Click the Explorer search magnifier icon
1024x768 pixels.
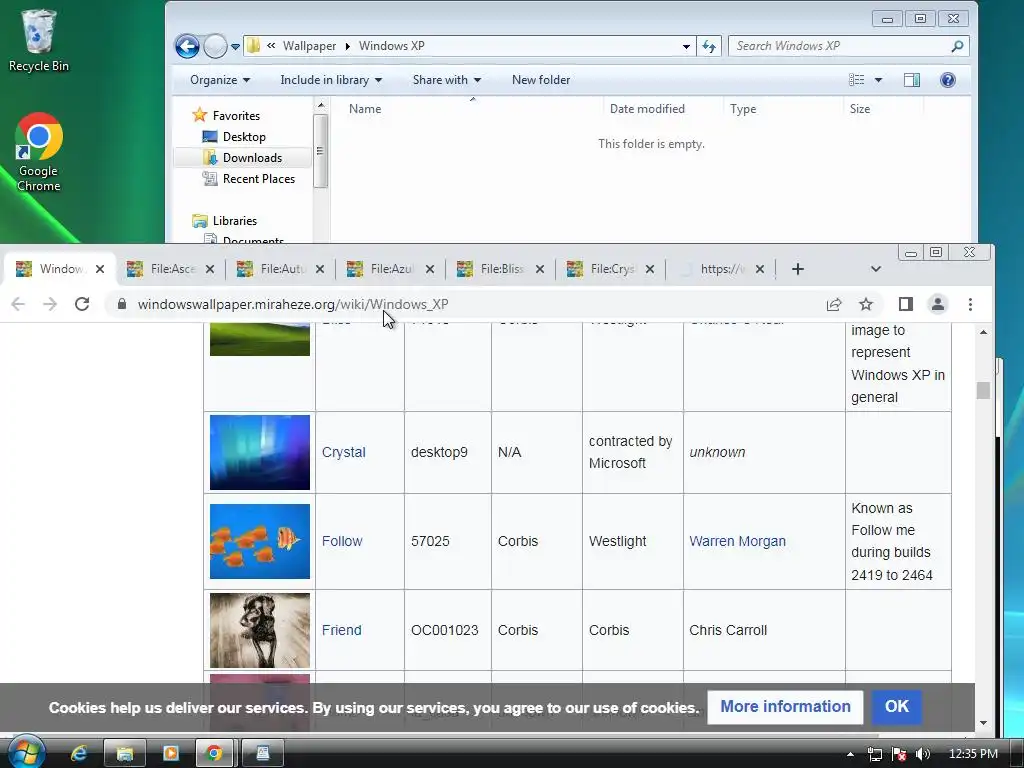(957, 46)
